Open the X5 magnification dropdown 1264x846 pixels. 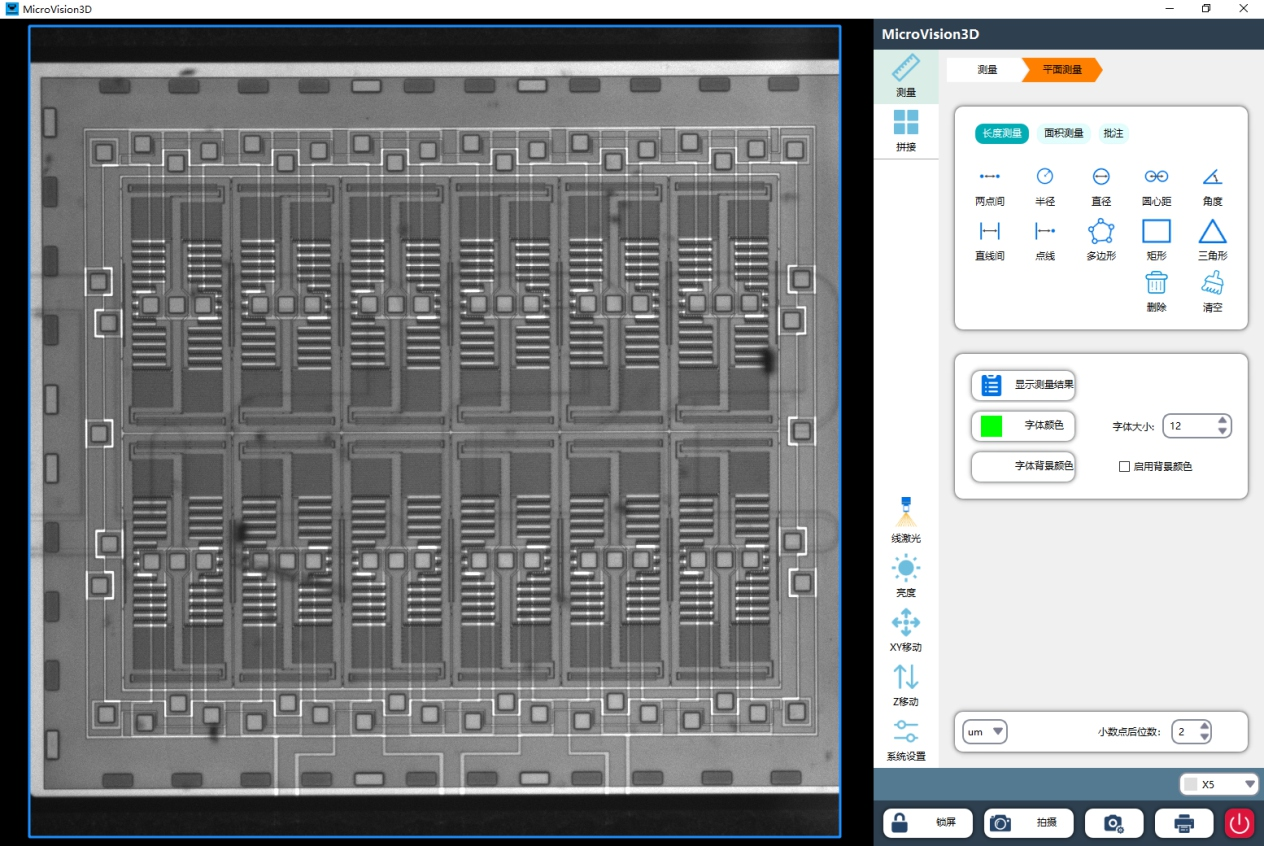tap(1219, 784)
